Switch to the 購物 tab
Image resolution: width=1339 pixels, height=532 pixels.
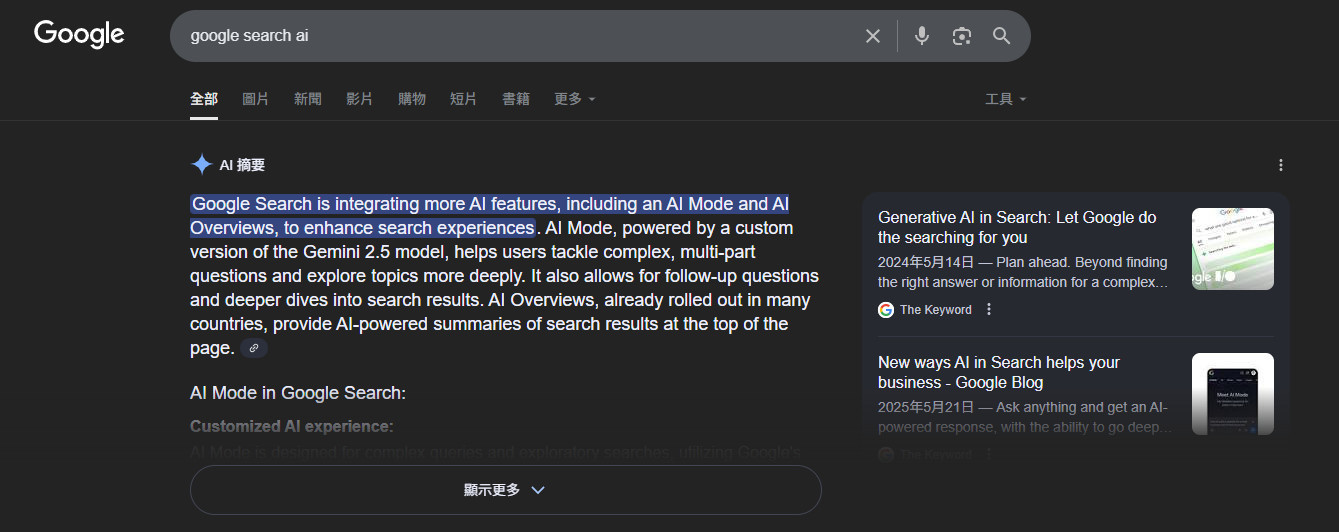point(412,99)
